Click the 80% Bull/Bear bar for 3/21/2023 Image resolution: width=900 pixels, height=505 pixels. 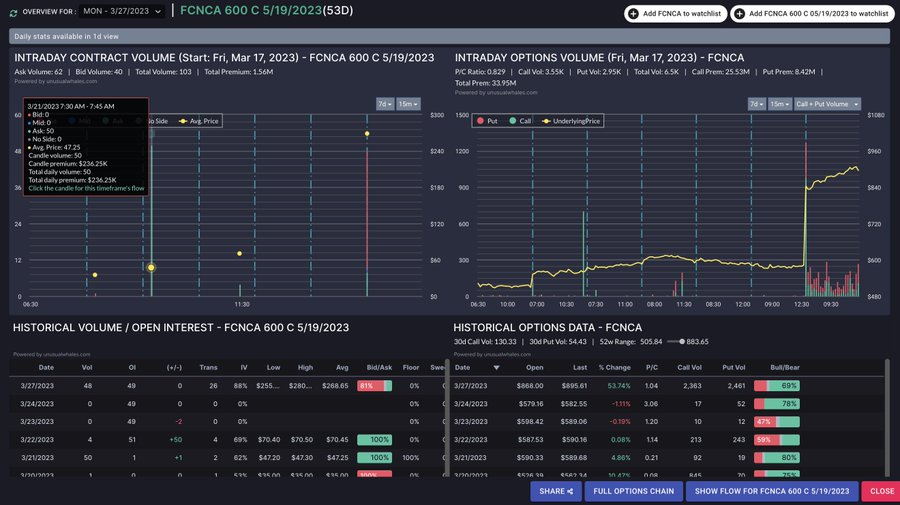point(777,457)
